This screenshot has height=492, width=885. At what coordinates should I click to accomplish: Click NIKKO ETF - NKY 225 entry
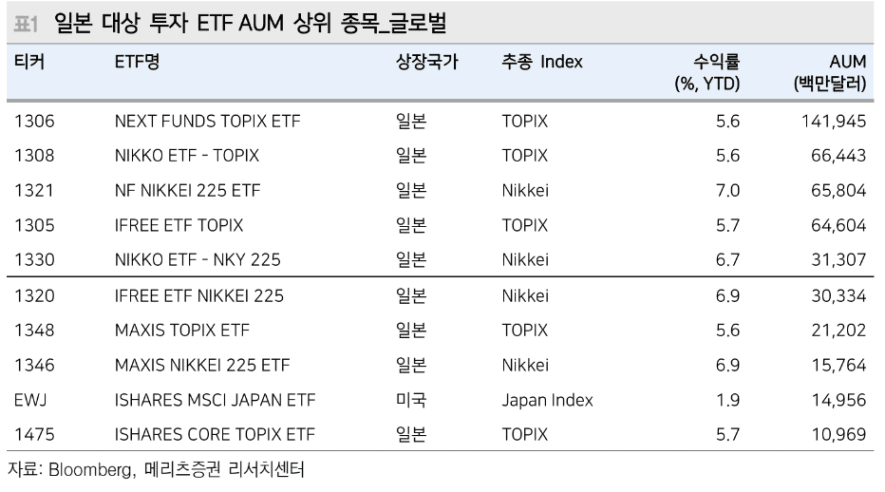pyautogui.click(x=197, y=260)
